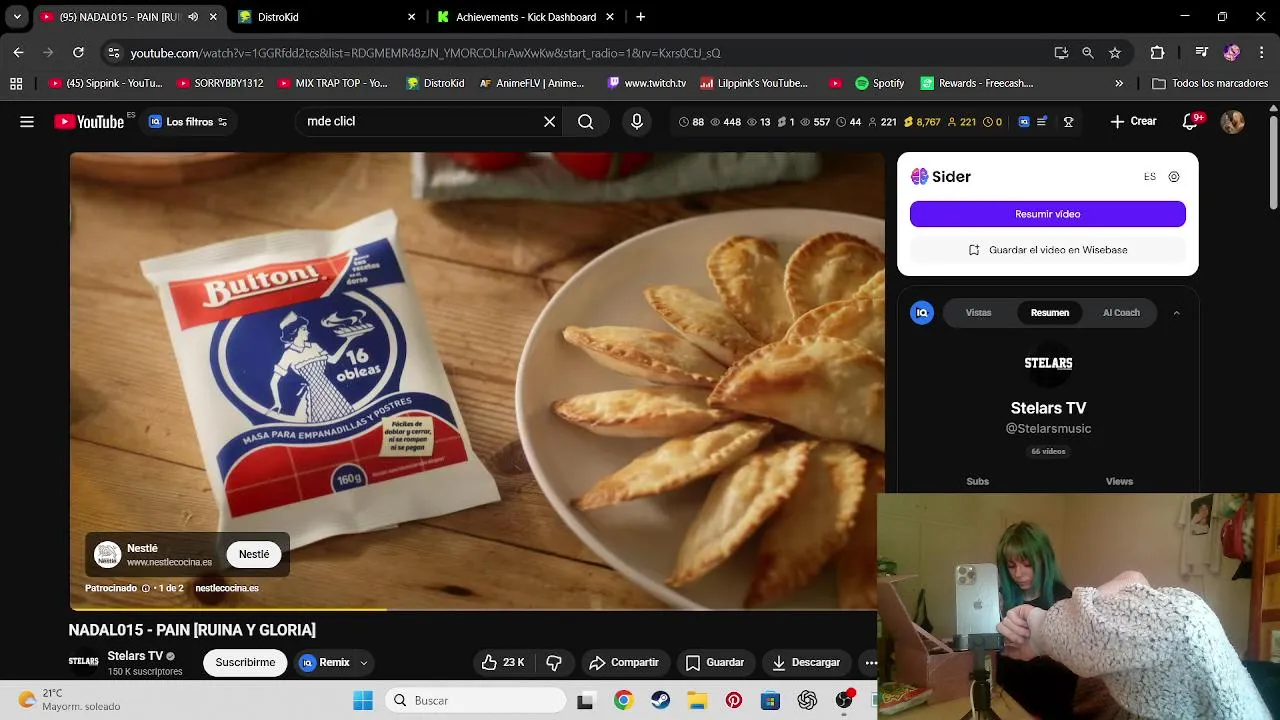This screenshot has height=720, width=1280.
Task: Click the Windows taskbar Buscar search box
Action: click(476, 700)
